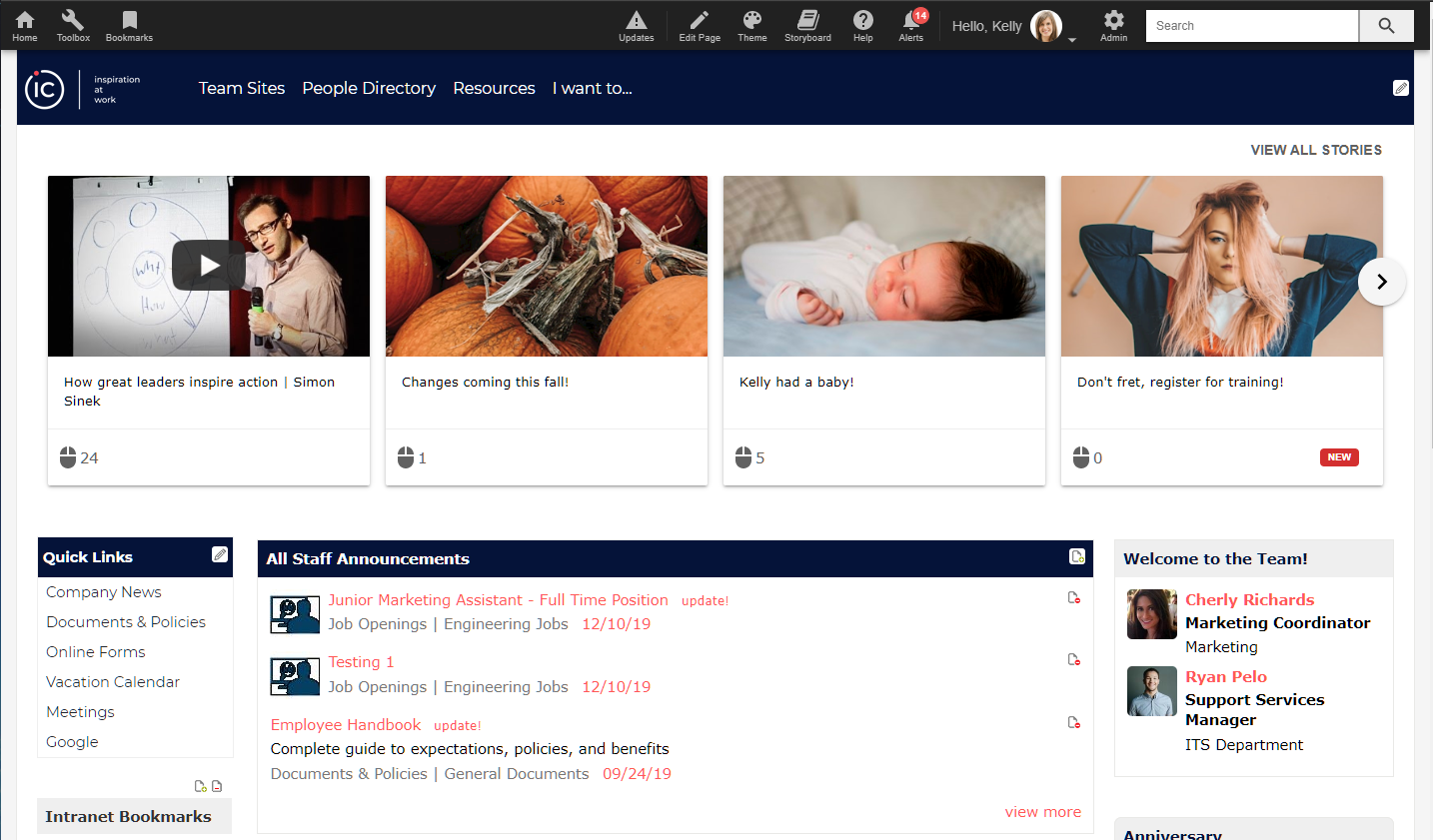This screenshot has height=840, width=1433.
Task: Click General Documents under Employee Handbook
Action: pyautogui.click(x=517, y=774)
